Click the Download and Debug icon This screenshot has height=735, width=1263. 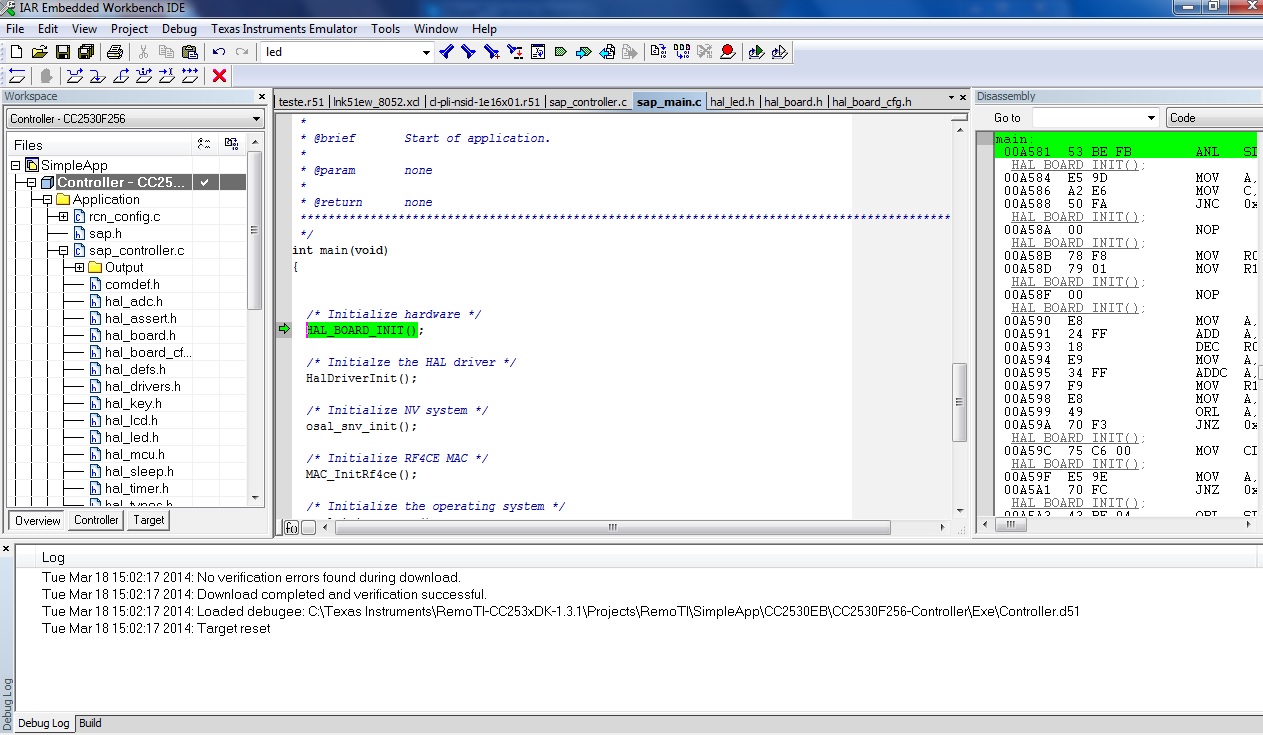(x=757, y=52)
